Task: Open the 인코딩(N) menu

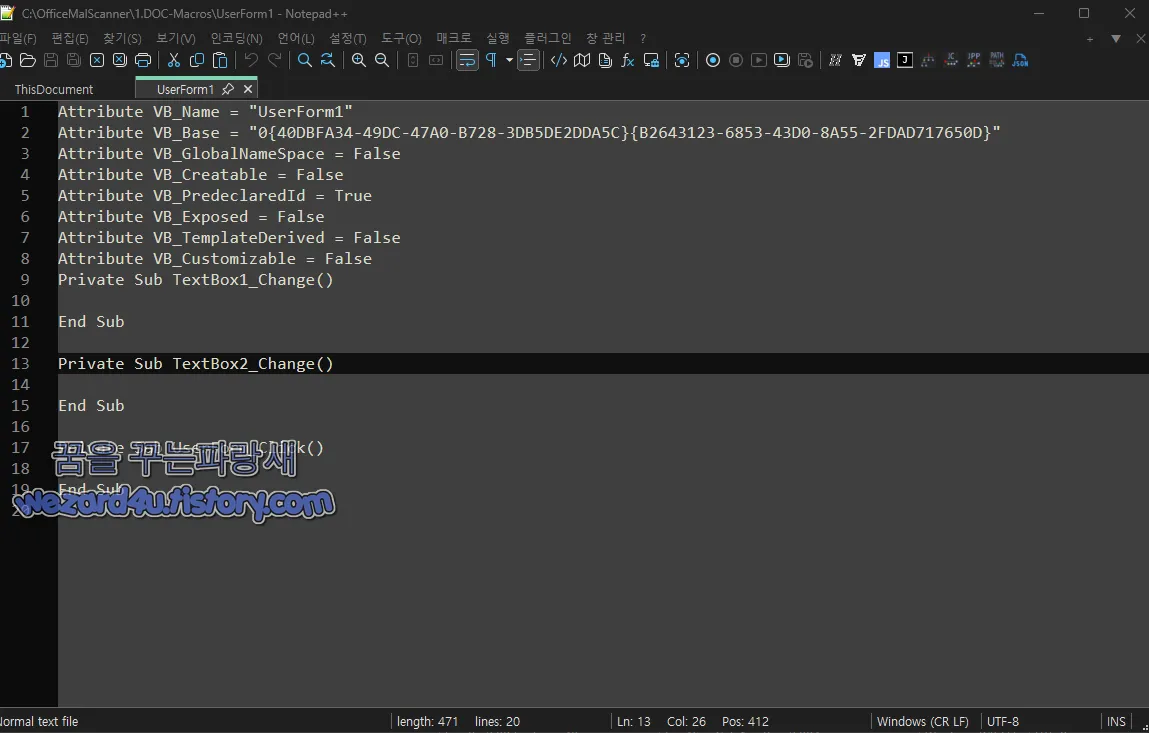Action: [236, 38]
